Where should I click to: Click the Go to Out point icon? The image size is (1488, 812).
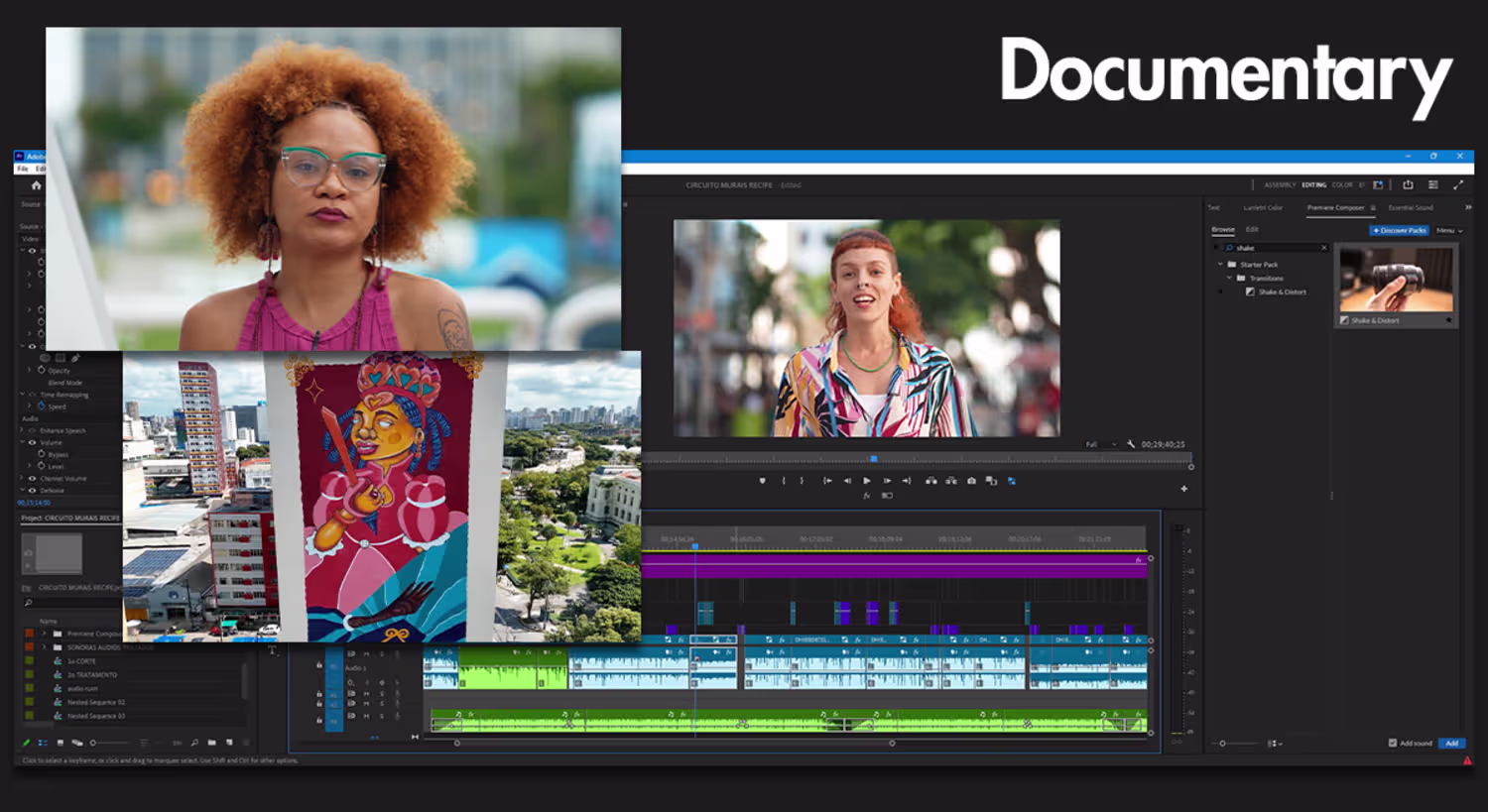pos(907,481)
